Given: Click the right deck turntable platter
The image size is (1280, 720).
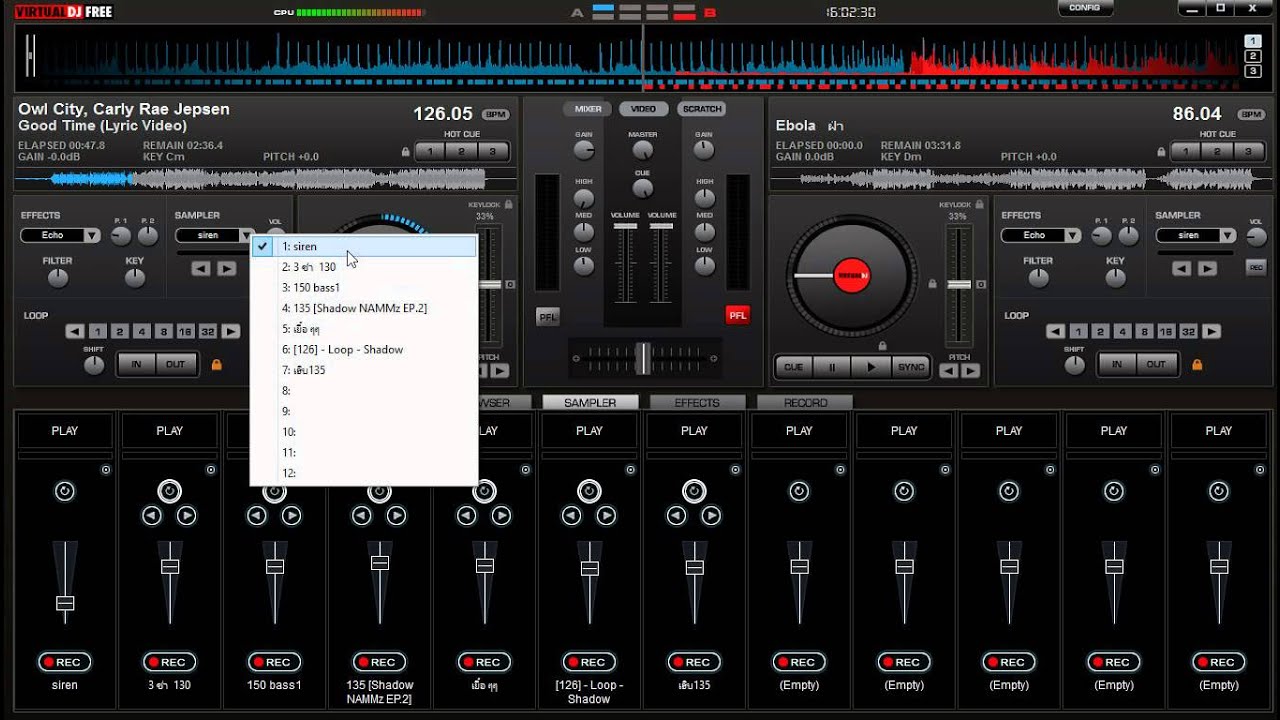Looking at the screenshot, I should 851,273.
